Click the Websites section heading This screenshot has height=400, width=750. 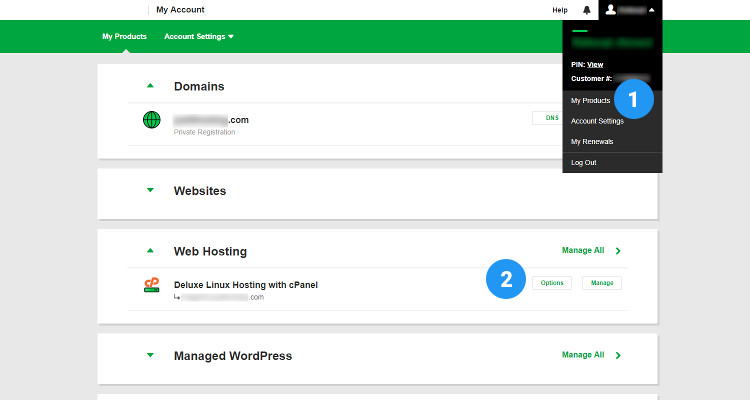(200, 190)
